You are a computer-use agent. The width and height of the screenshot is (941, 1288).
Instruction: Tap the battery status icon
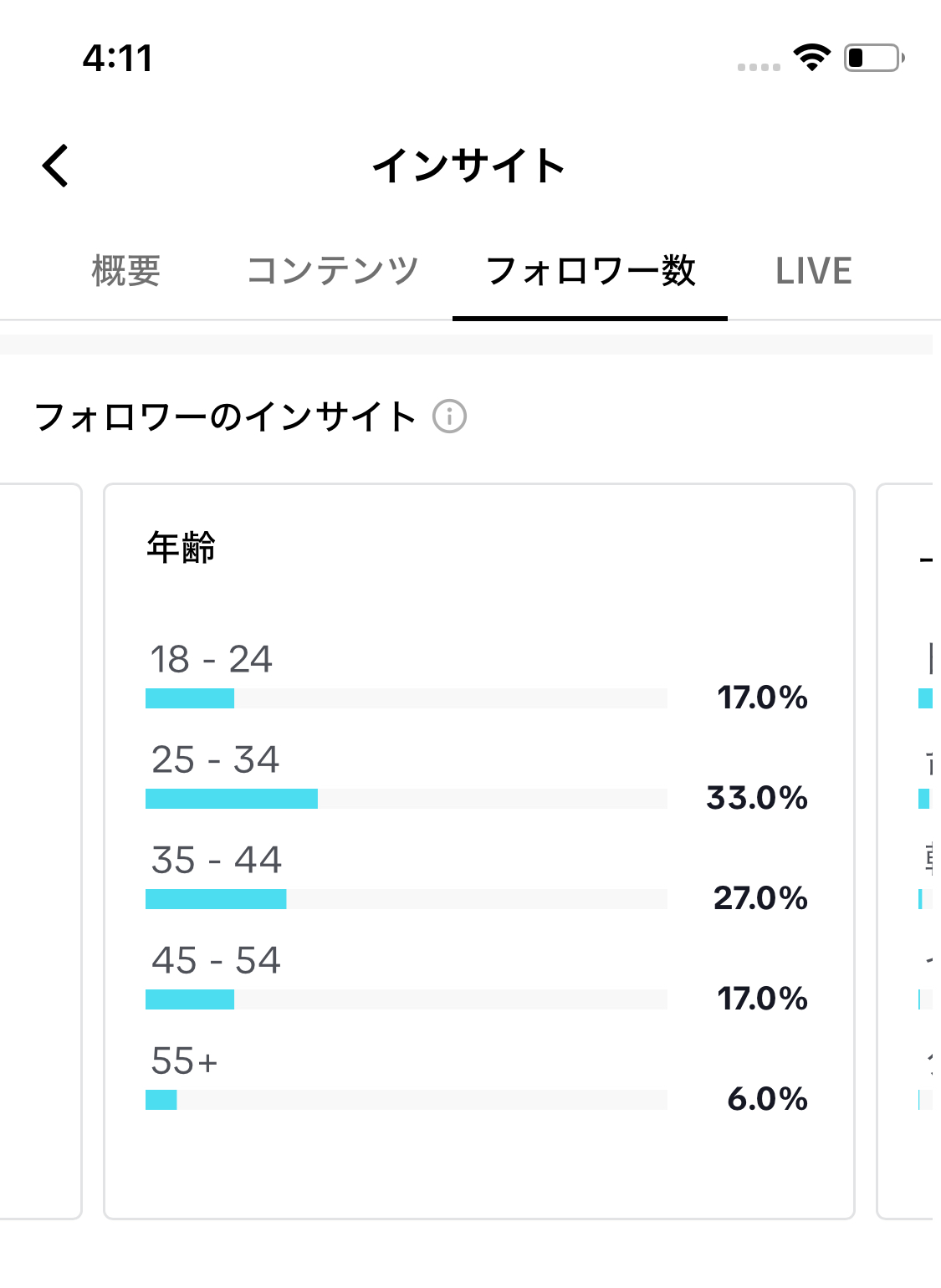coord(873,58)
